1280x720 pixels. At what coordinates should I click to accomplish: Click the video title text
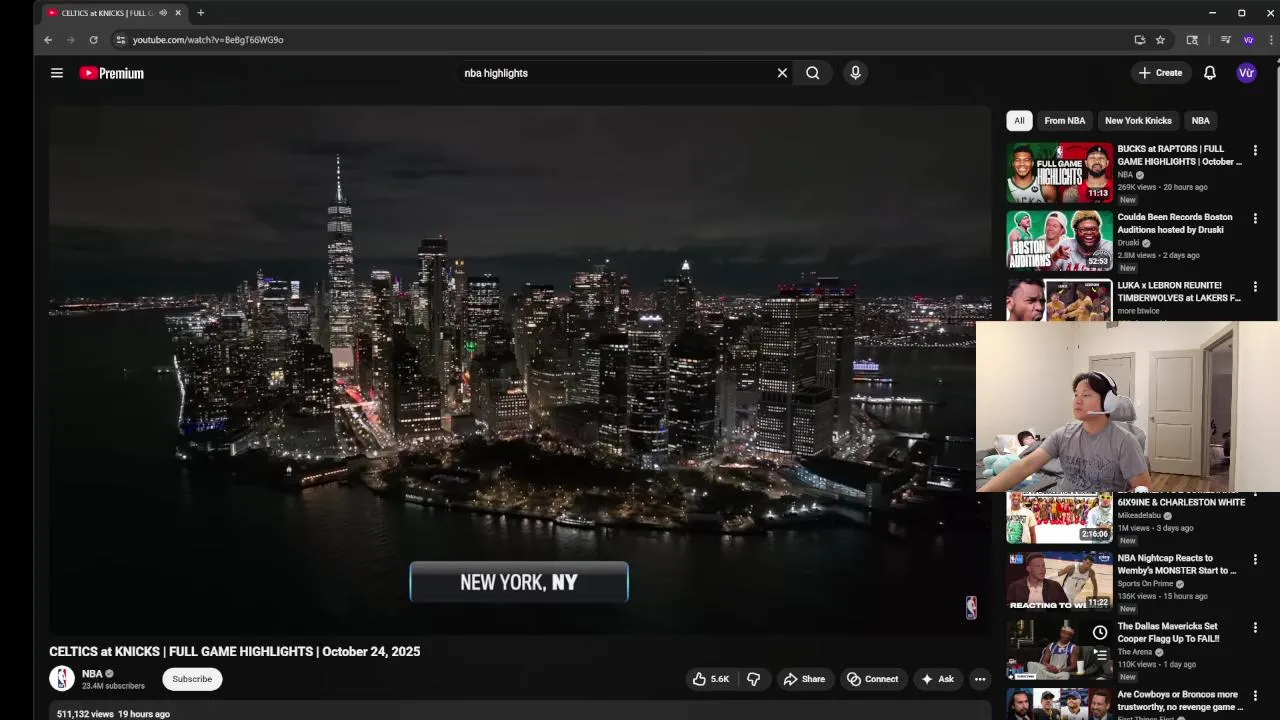click(x=235, y=651)
